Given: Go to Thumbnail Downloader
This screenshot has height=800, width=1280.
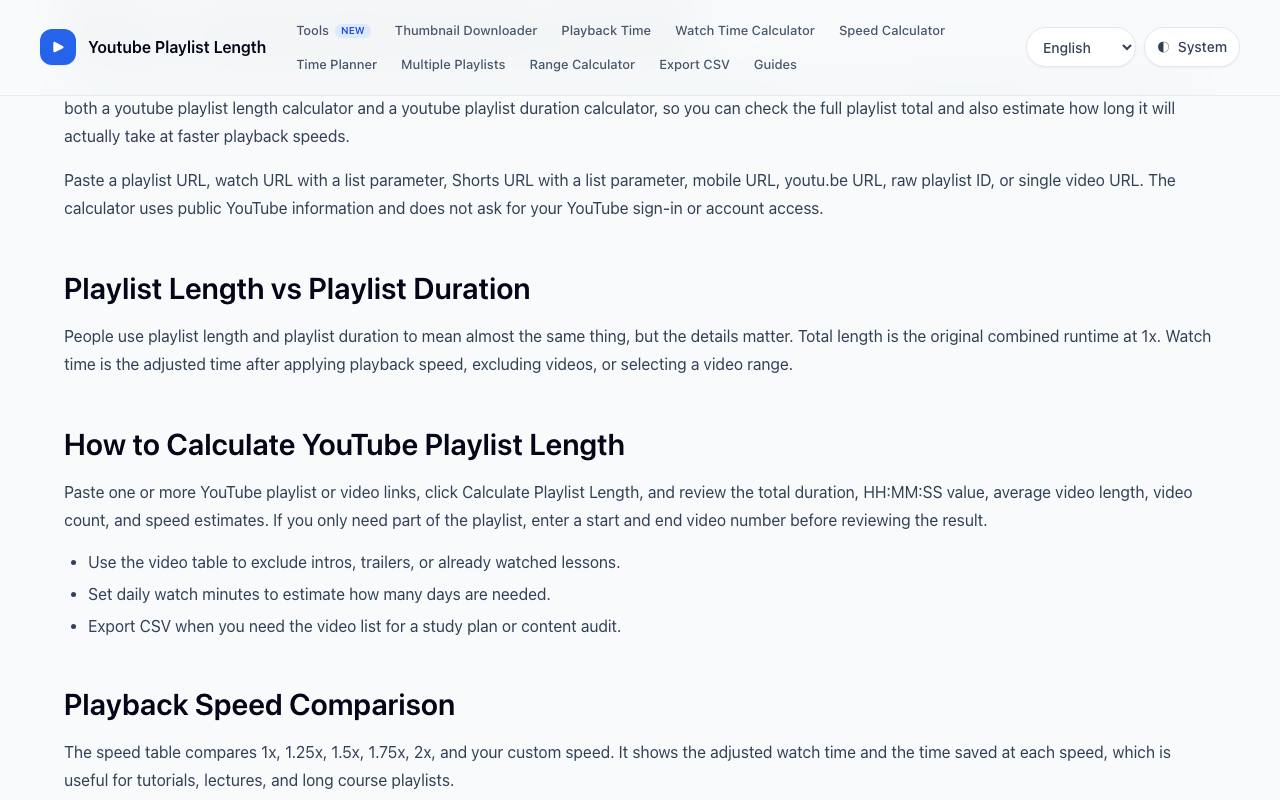Looking at the screenshot, I should click(x=466, y=30).
